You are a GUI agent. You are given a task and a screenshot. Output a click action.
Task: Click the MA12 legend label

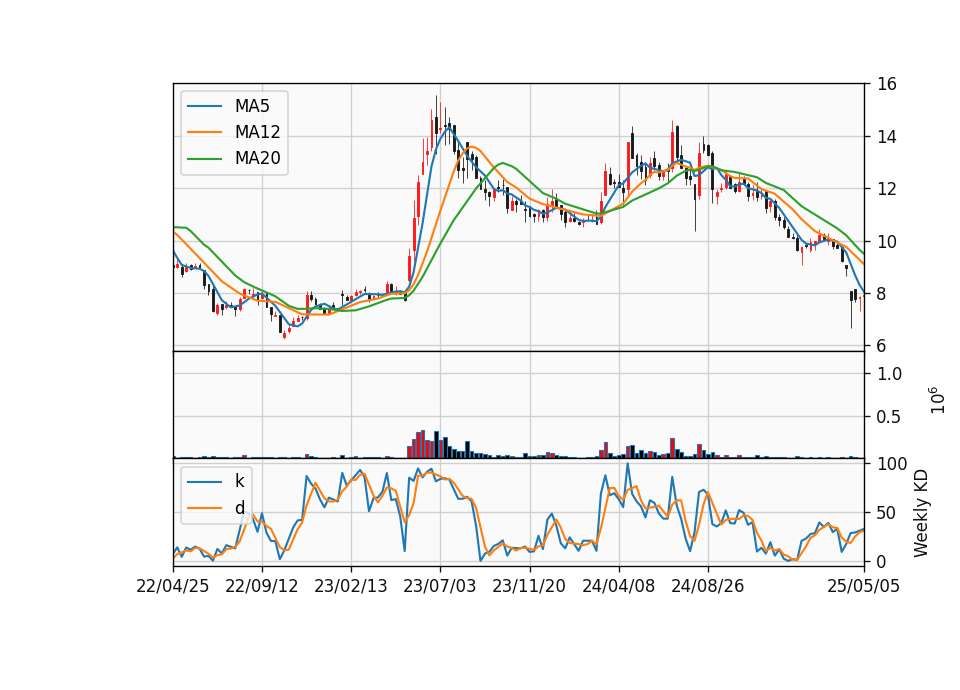coord(257,132)
